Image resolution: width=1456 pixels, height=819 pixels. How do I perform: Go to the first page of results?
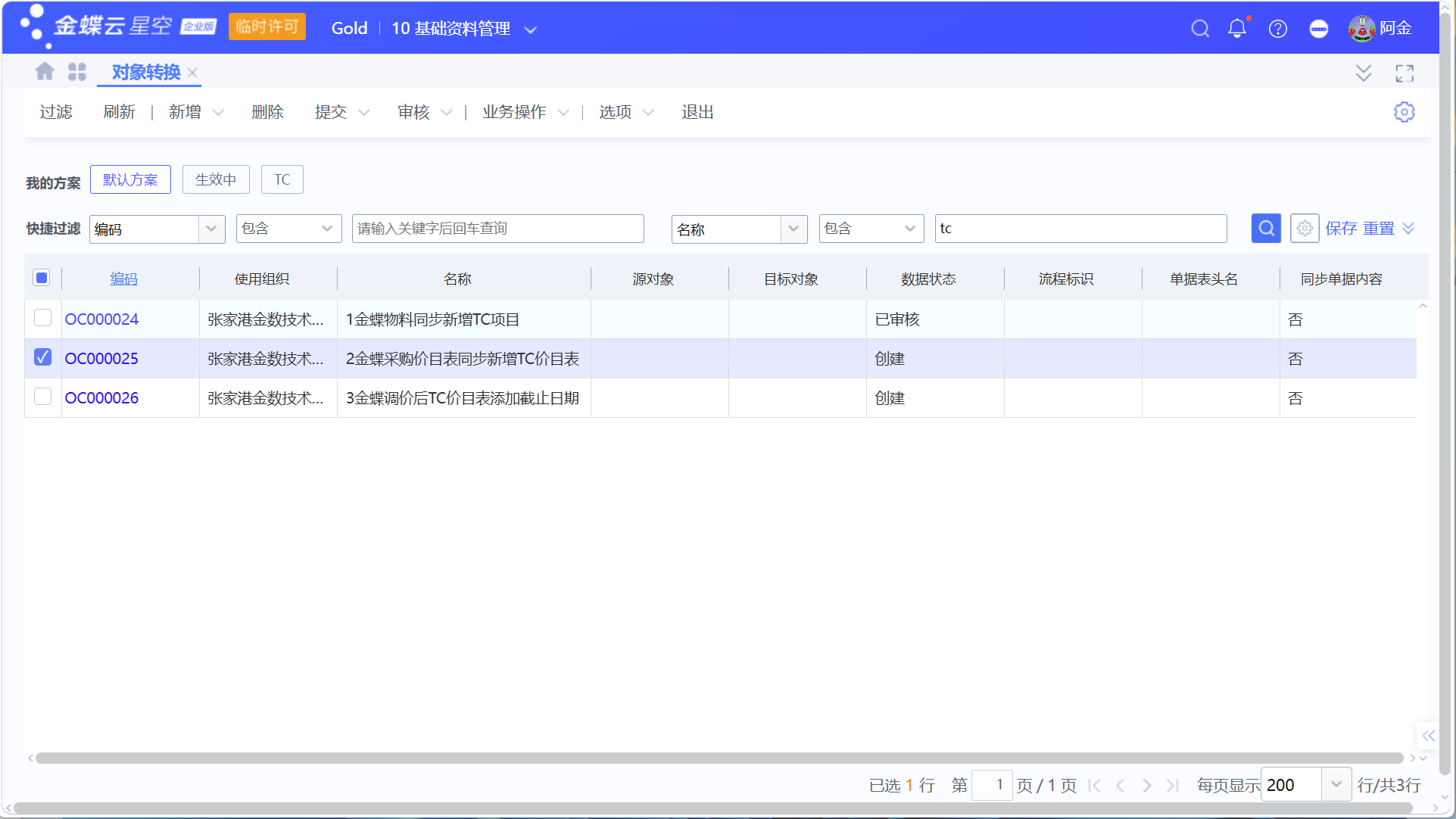(1095, 786)
